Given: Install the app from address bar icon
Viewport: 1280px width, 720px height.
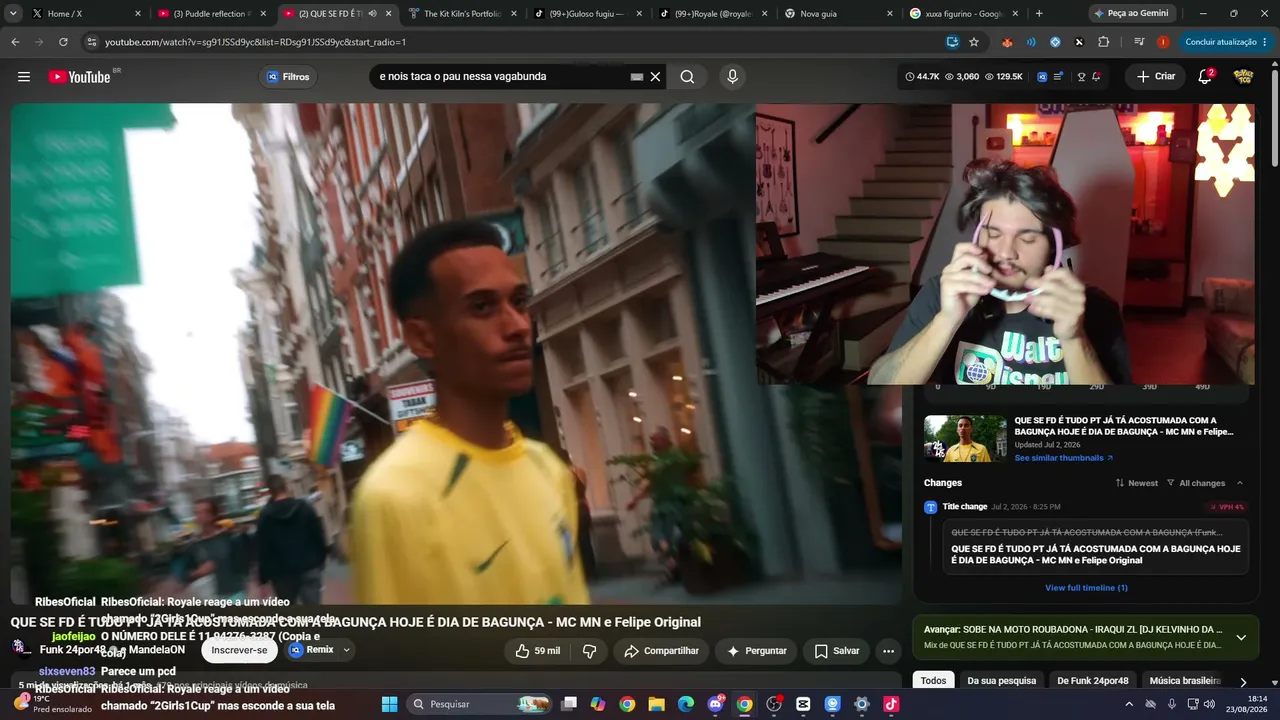Looking at the screenshot, I should 952,42.
